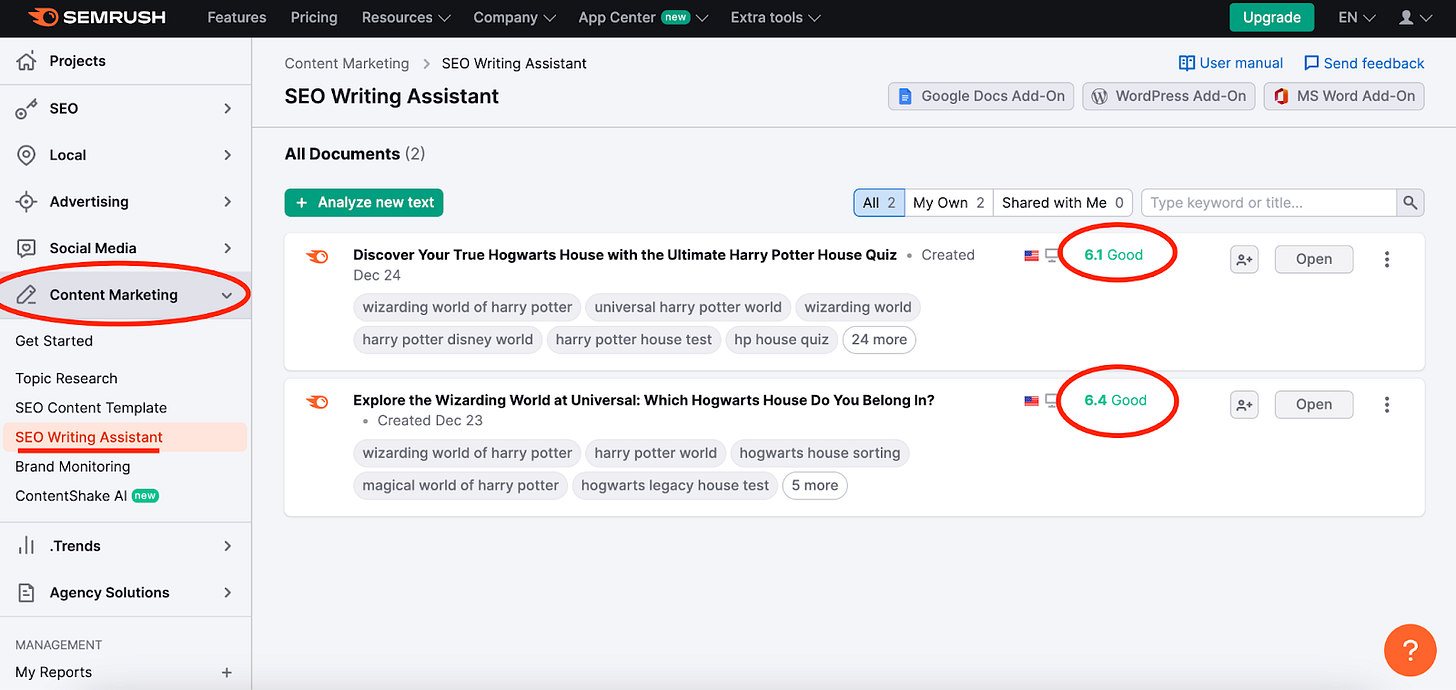Click the Social Media chat icon

click(x=27, y=248)
